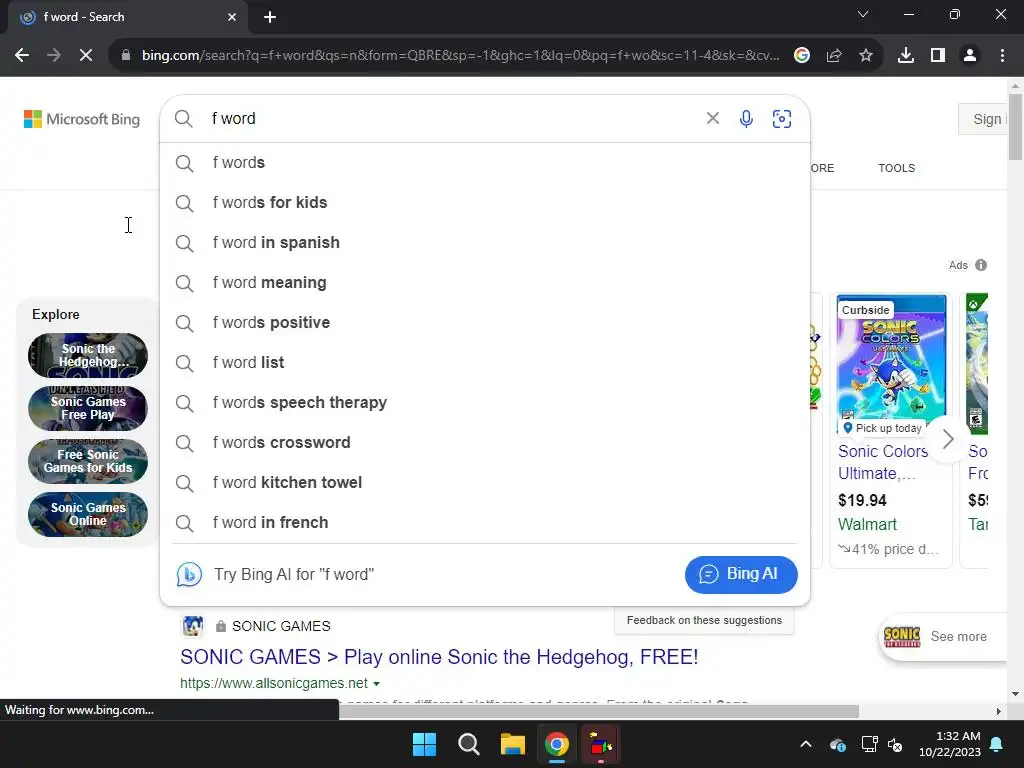Clear the search box with X
Image resolution: width=1024 pixels, height=768 pixels.
[712, 118]
